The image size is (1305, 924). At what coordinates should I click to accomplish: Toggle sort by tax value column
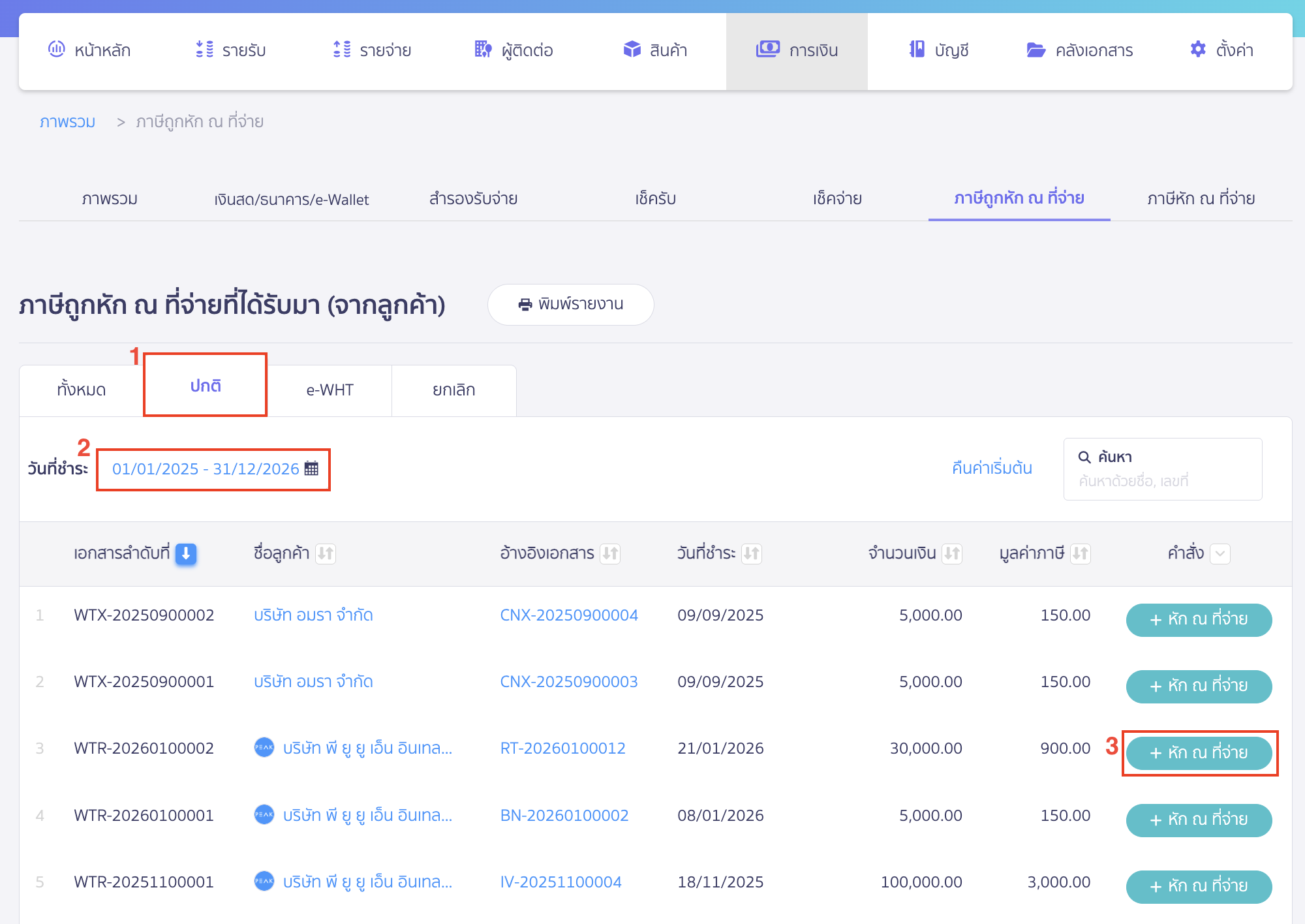pyautogui.click(x=1081, y=553)
